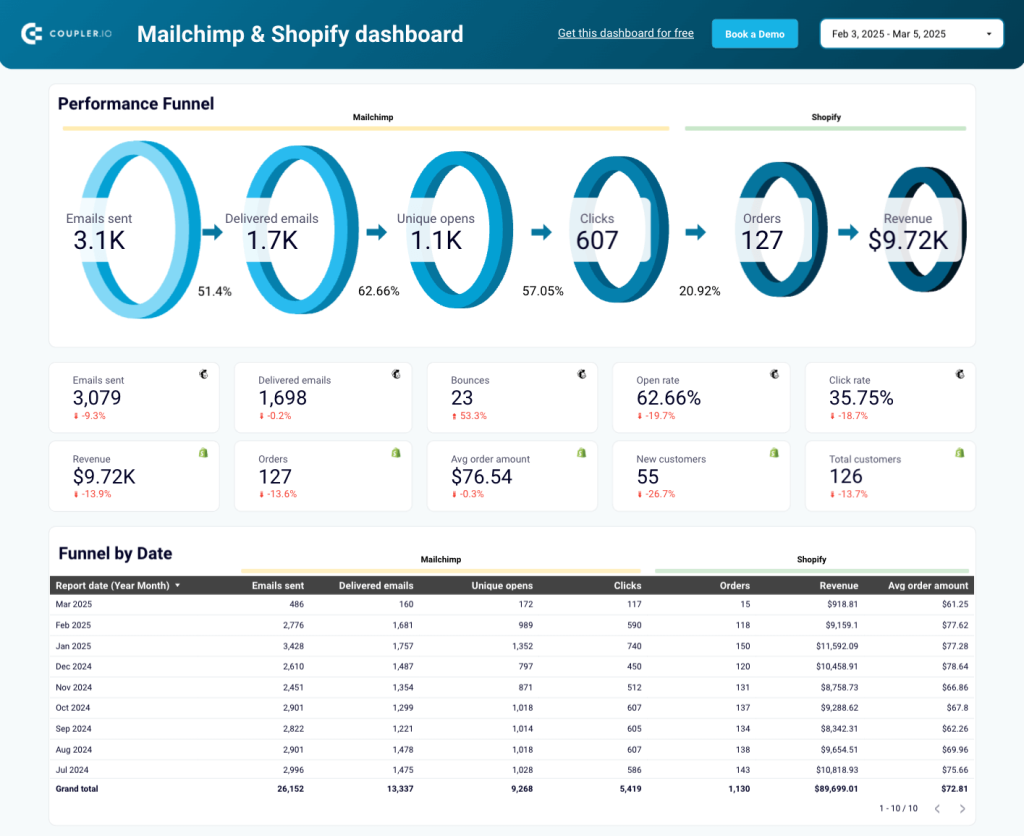The width and height of the screenshot is (1024, 836).
Task: Select the Aug 2024 table row
Action: point(511,750)
